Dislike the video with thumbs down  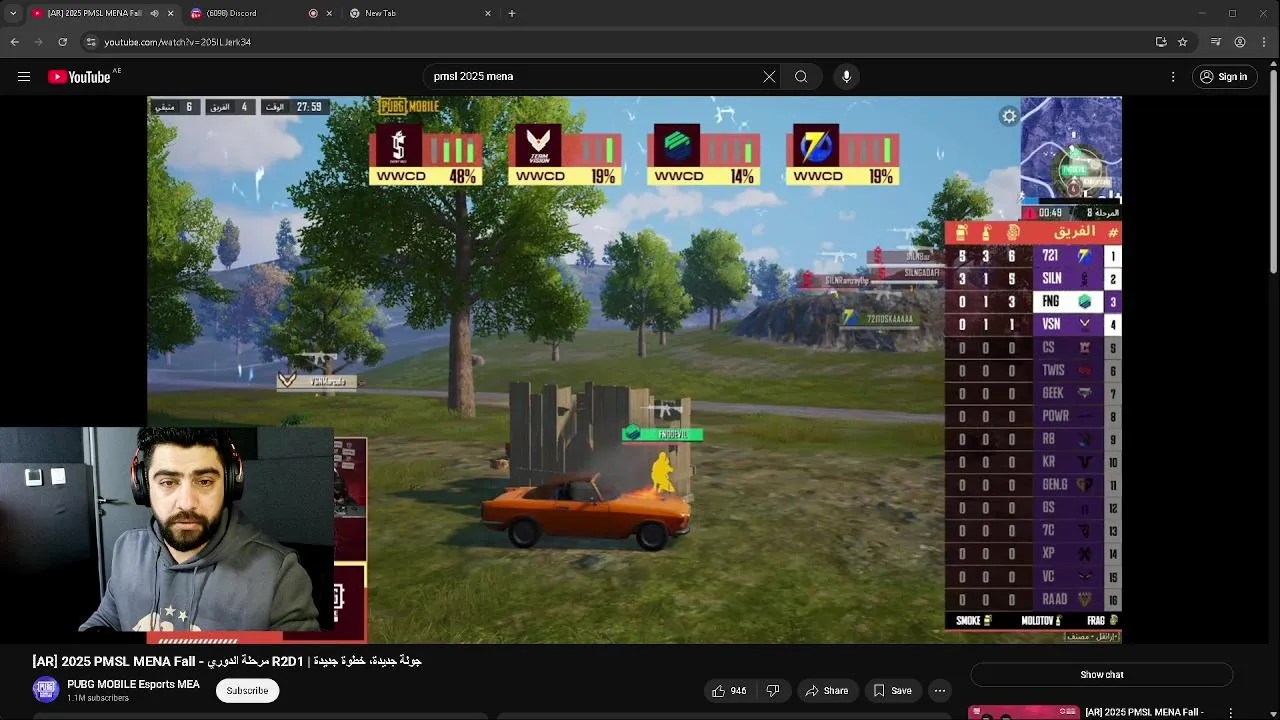click(772, 691)
